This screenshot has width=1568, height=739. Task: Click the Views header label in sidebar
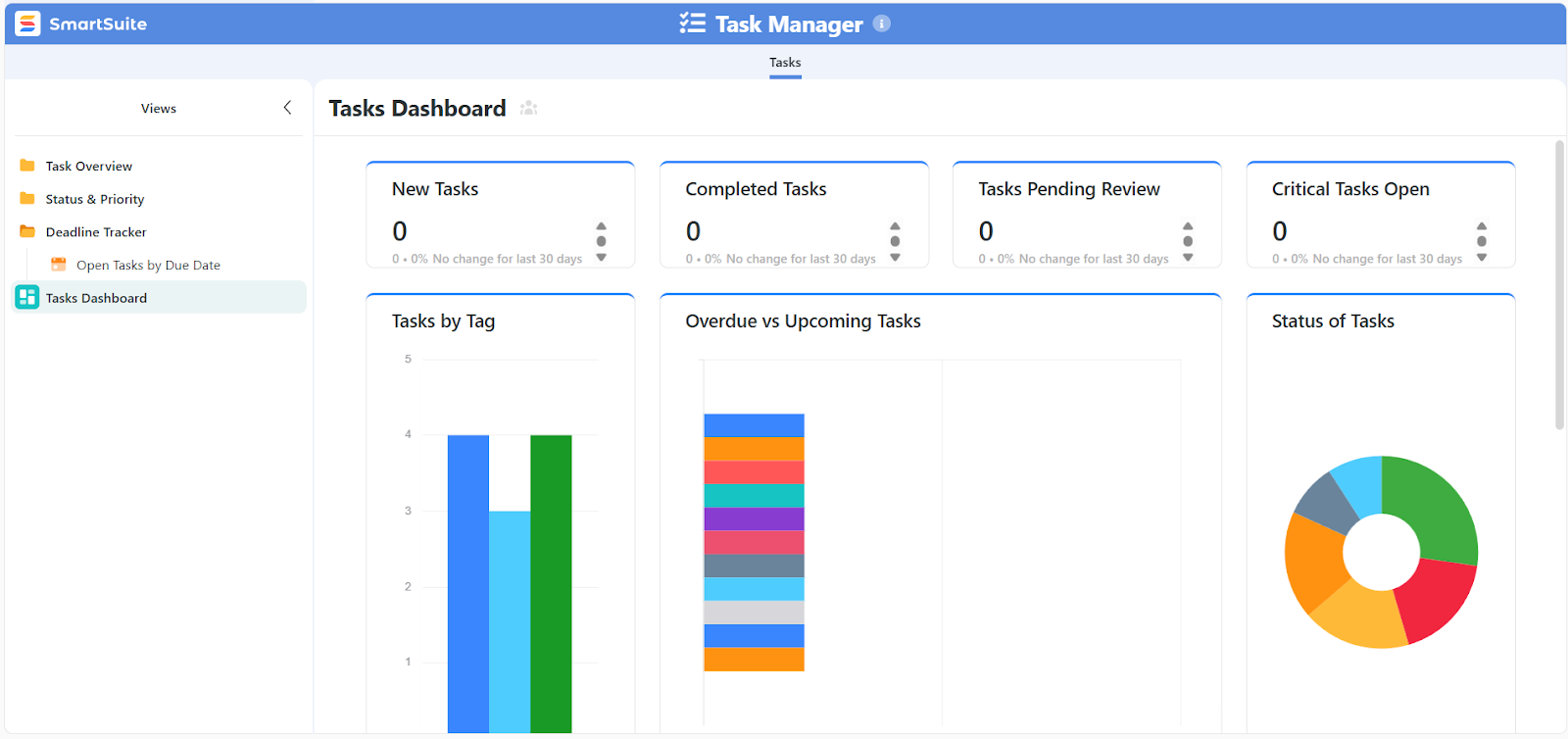(159, 108)
